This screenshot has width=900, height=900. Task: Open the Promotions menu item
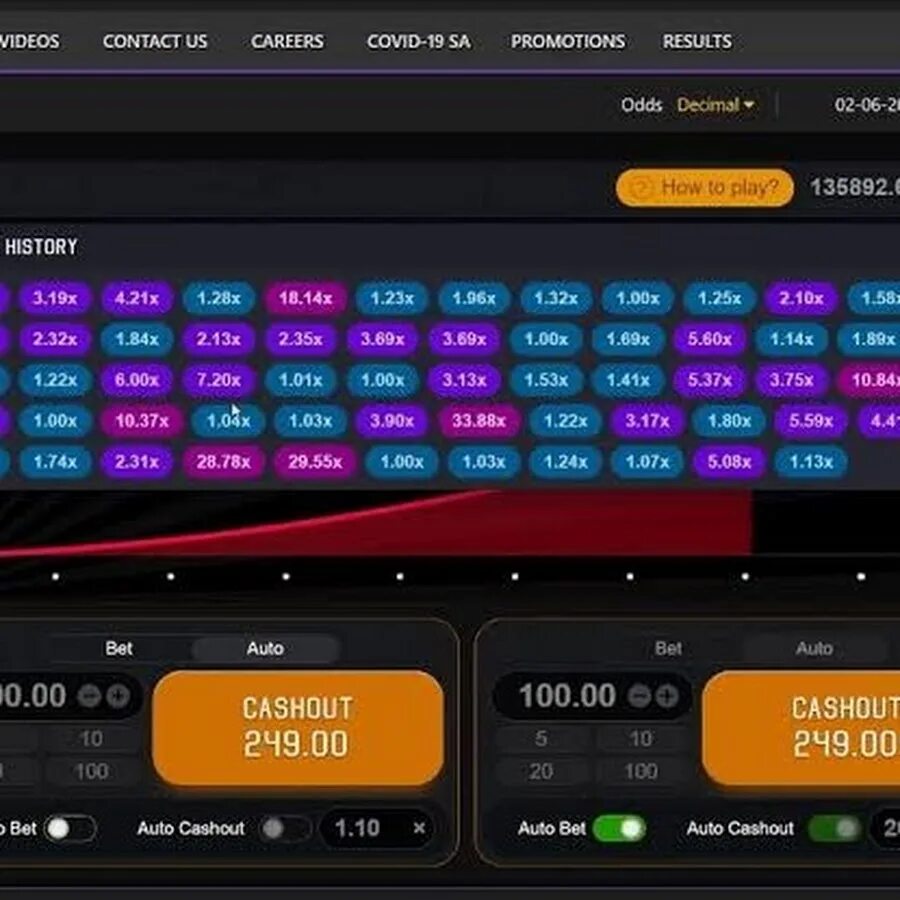pyautogui.click(x=568, y=41)
